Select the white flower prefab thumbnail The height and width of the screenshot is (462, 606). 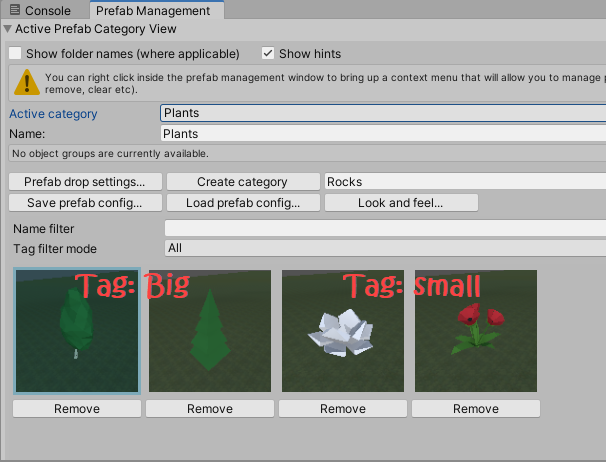[x=343, y=331]
